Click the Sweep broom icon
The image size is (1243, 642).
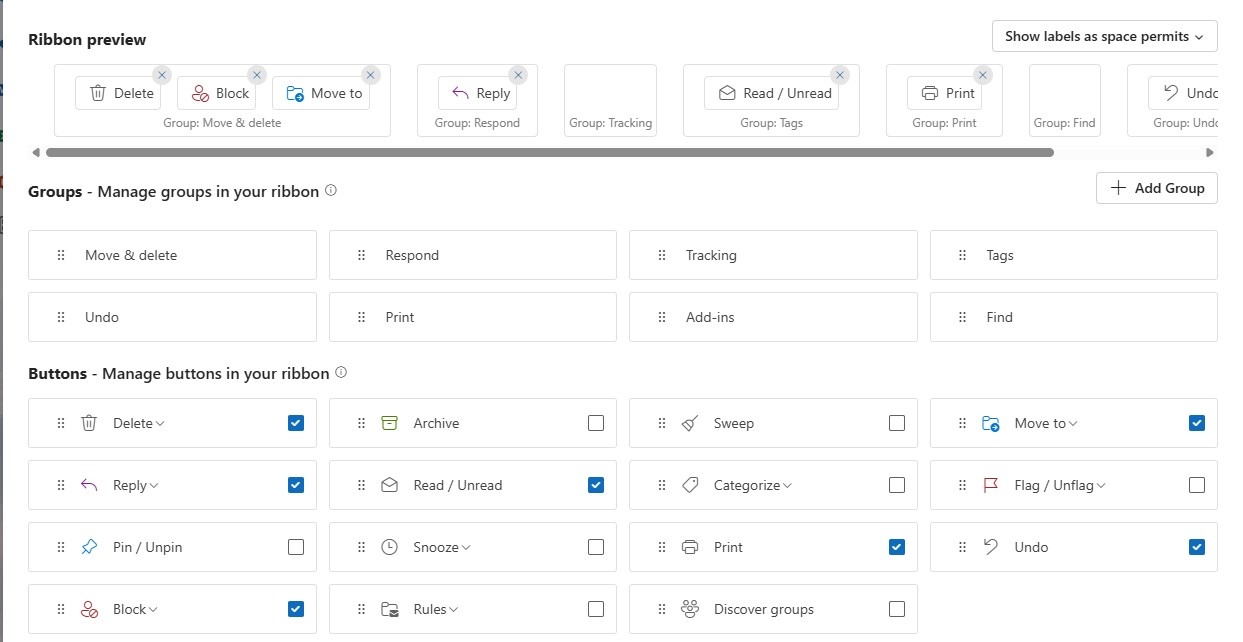pos(690,423)
